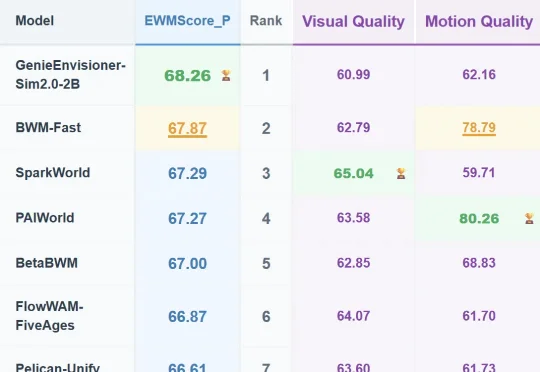Screen dimensions: 540x372
Task: Click the EWMScore_P value 67.00
Action: point(187,264)
